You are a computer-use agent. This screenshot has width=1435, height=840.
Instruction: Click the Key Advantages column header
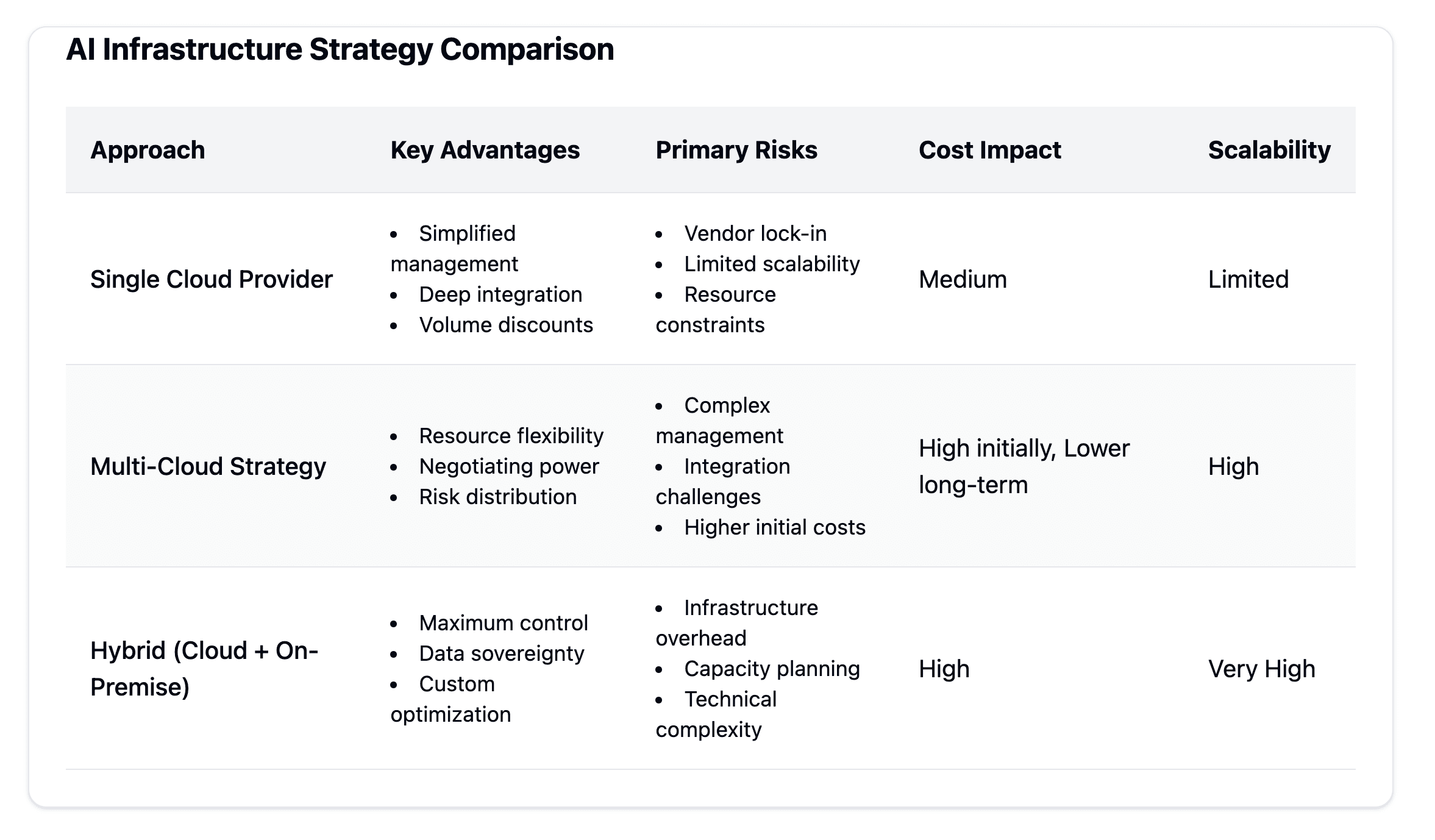point(485,150)
